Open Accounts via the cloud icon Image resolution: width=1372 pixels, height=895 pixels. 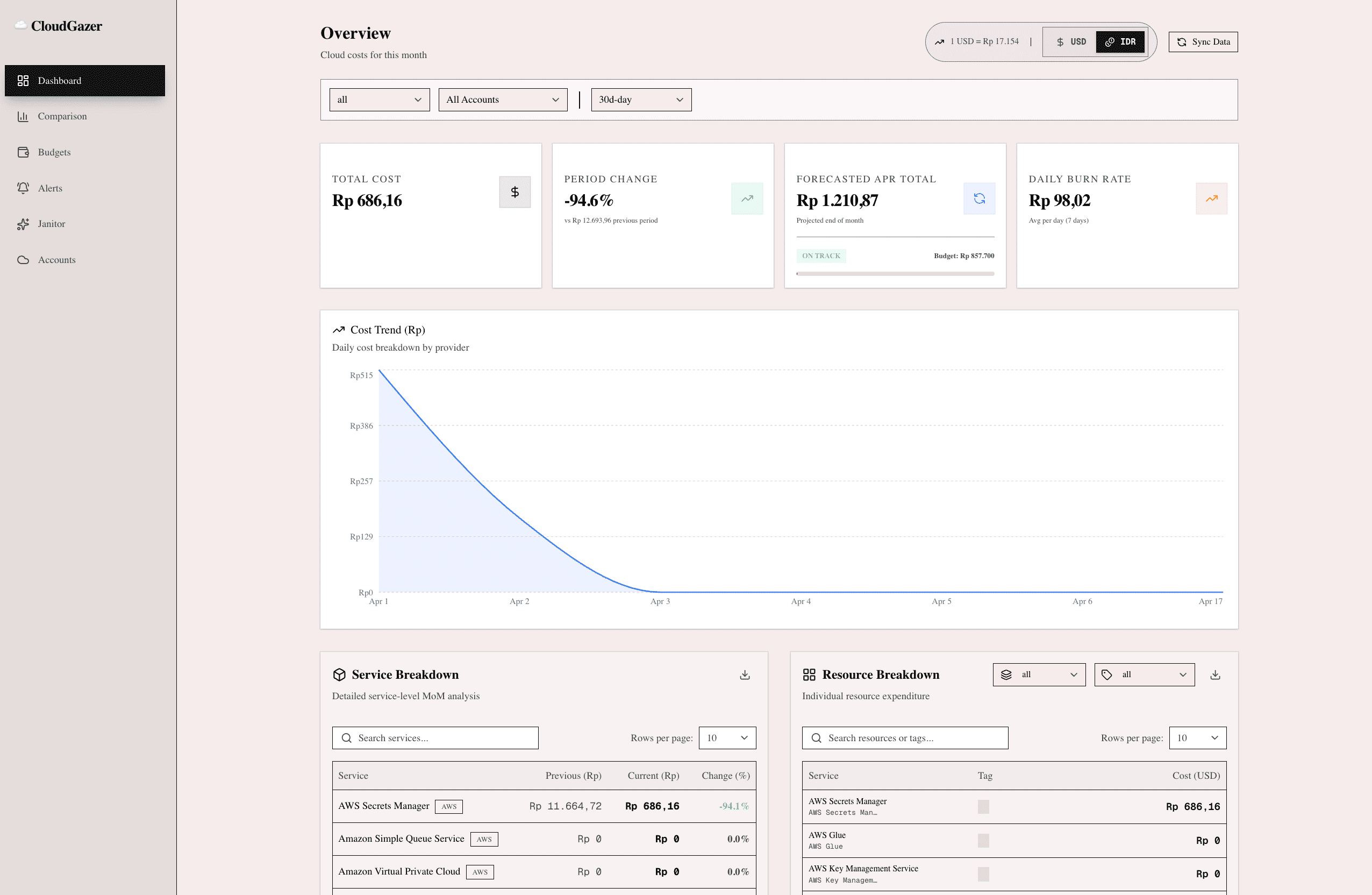[23, 259]
